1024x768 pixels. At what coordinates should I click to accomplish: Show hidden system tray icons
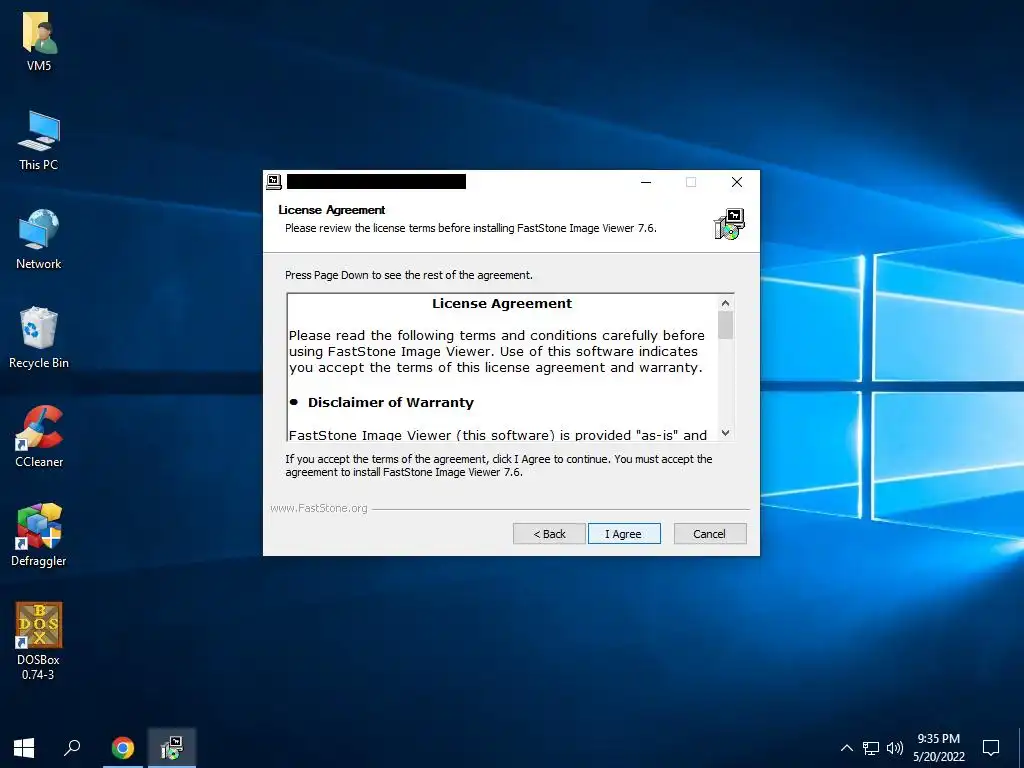point(846,748)
